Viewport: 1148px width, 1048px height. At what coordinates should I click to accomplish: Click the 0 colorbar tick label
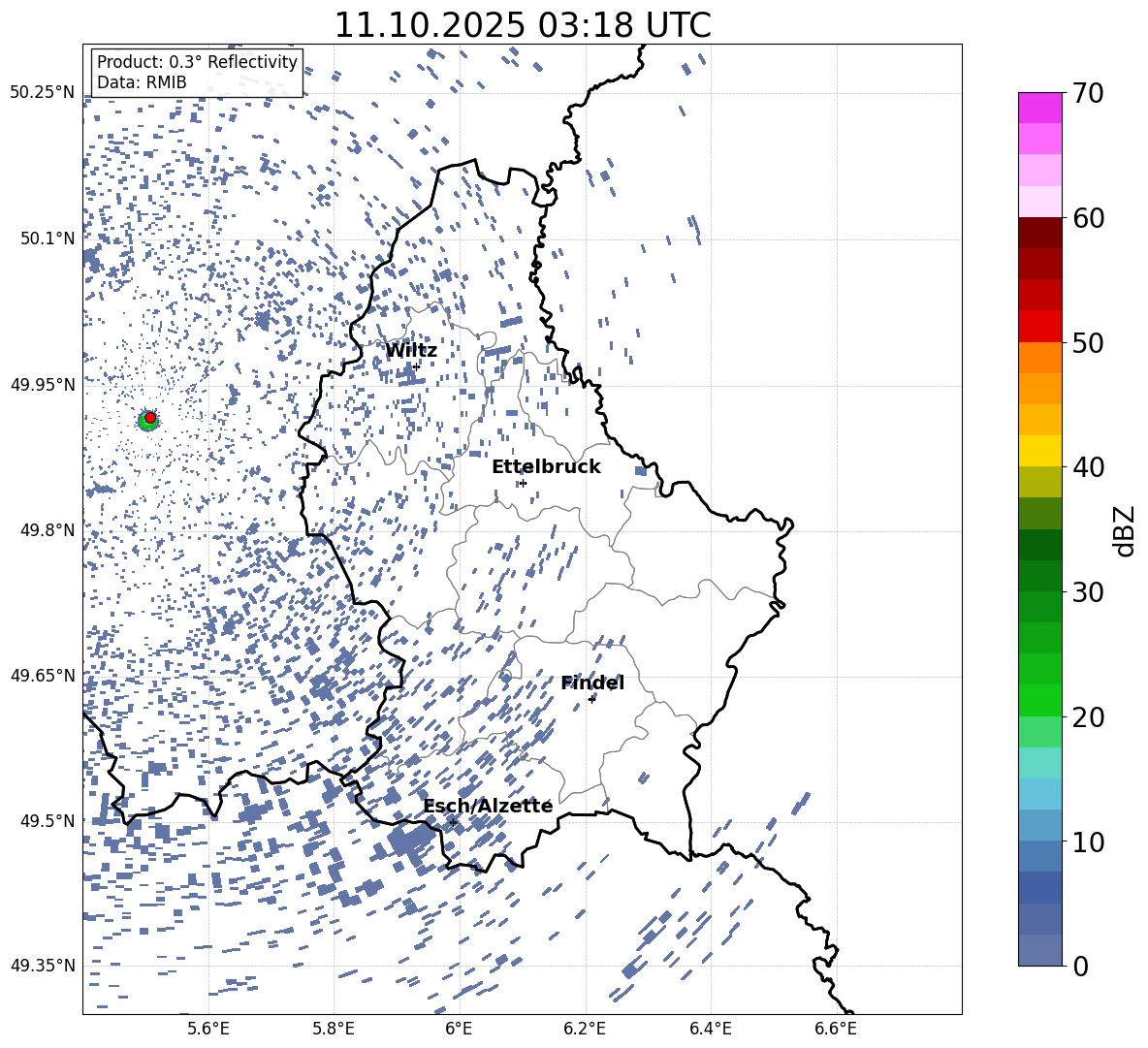[1080, 966]
